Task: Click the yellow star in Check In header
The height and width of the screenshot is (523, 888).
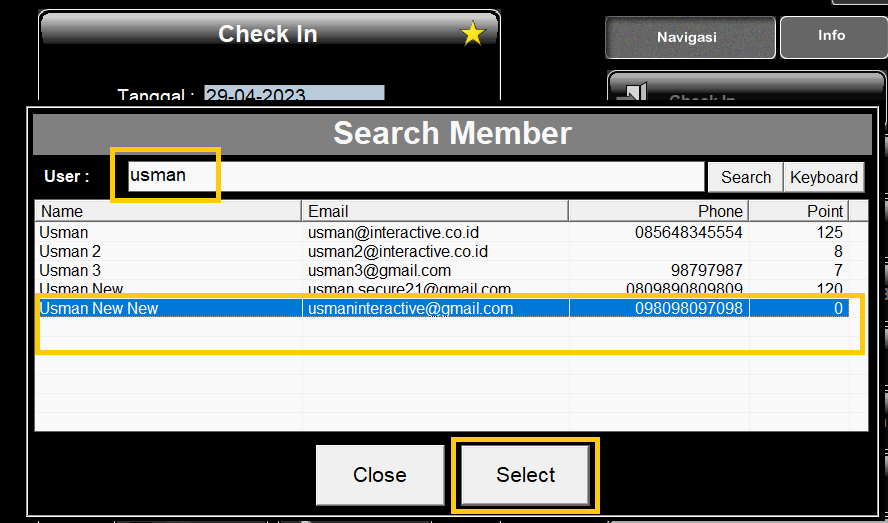Action: point(473,35)
